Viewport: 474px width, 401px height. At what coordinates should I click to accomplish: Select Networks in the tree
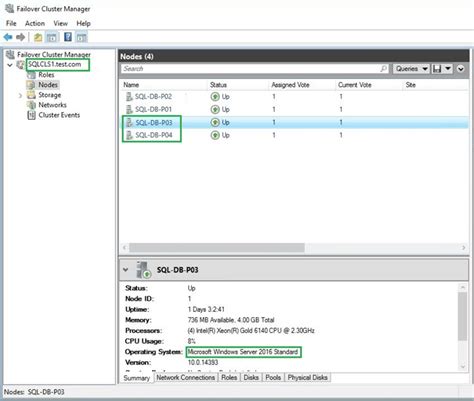tap(52, 105)
